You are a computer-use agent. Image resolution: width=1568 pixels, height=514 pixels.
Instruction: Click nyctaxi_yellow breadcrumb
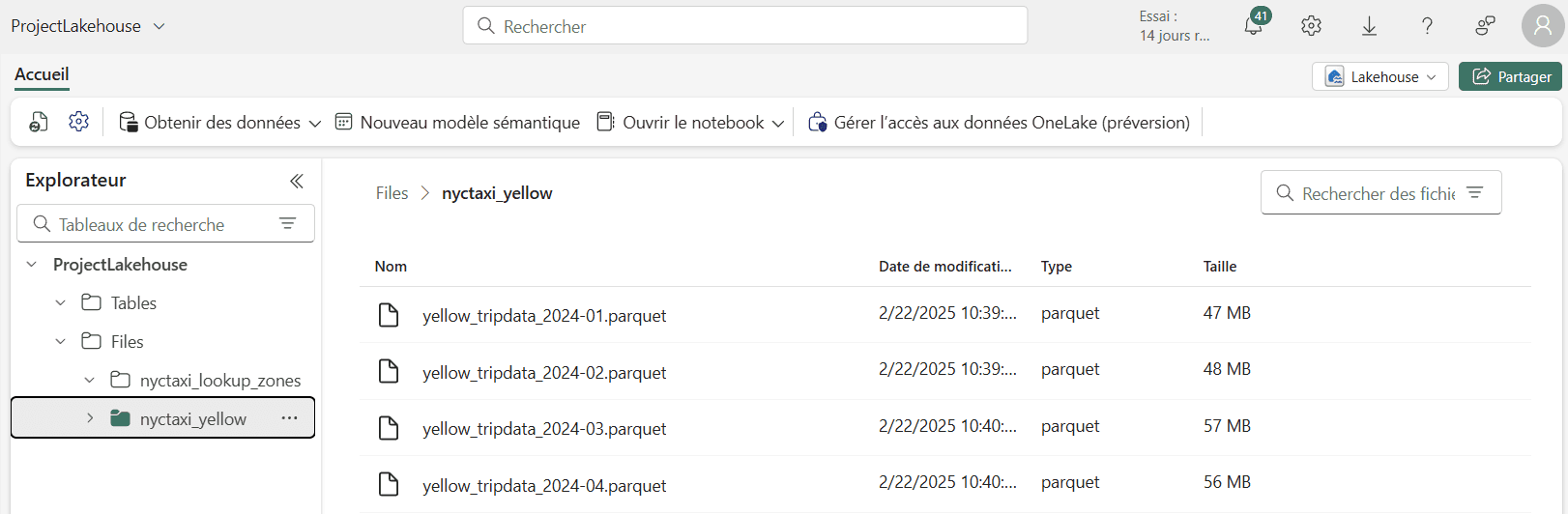coord(497,193)
